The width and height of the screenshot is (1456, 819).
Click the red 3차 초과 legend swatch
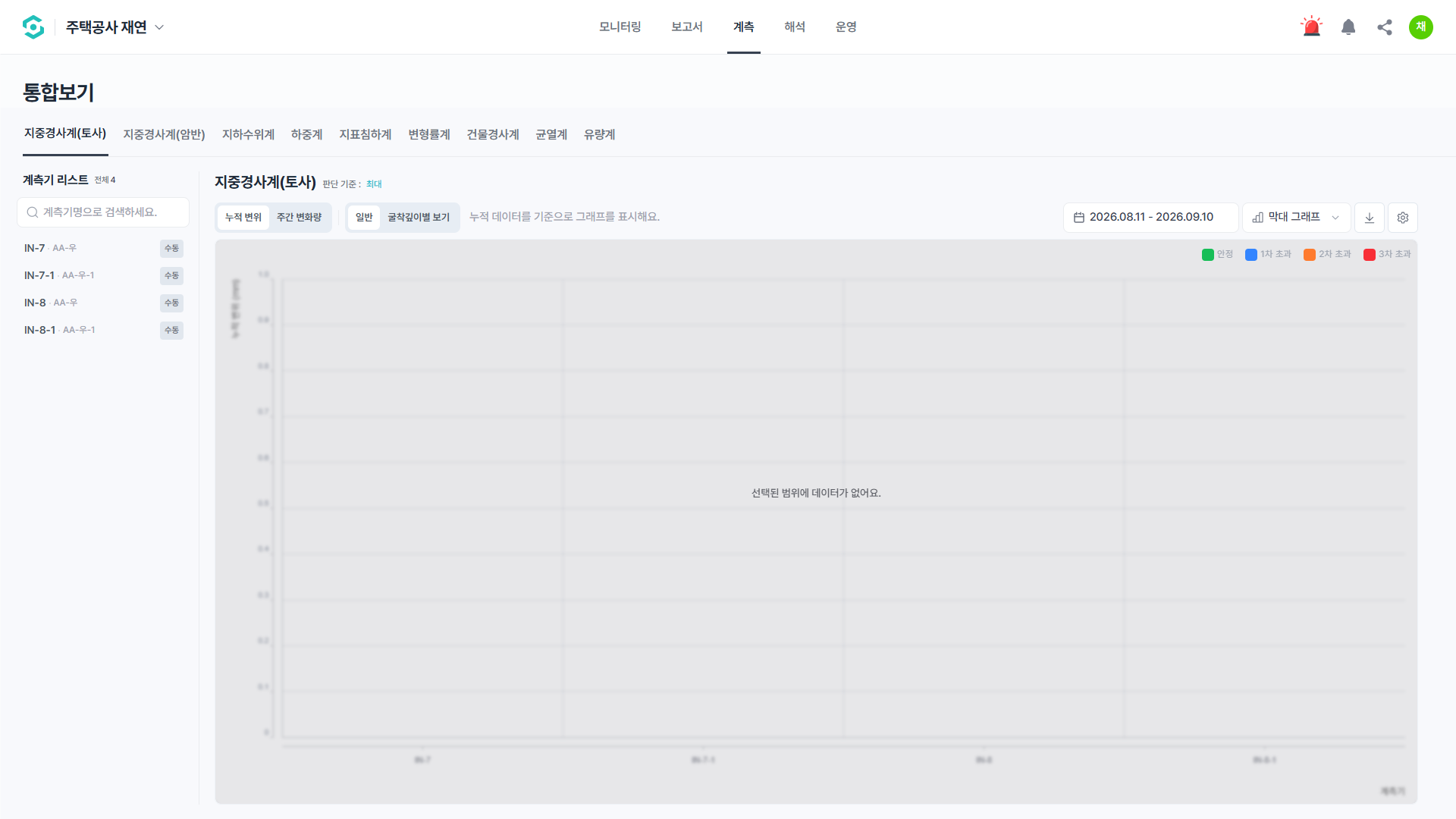coord(1370,255)
